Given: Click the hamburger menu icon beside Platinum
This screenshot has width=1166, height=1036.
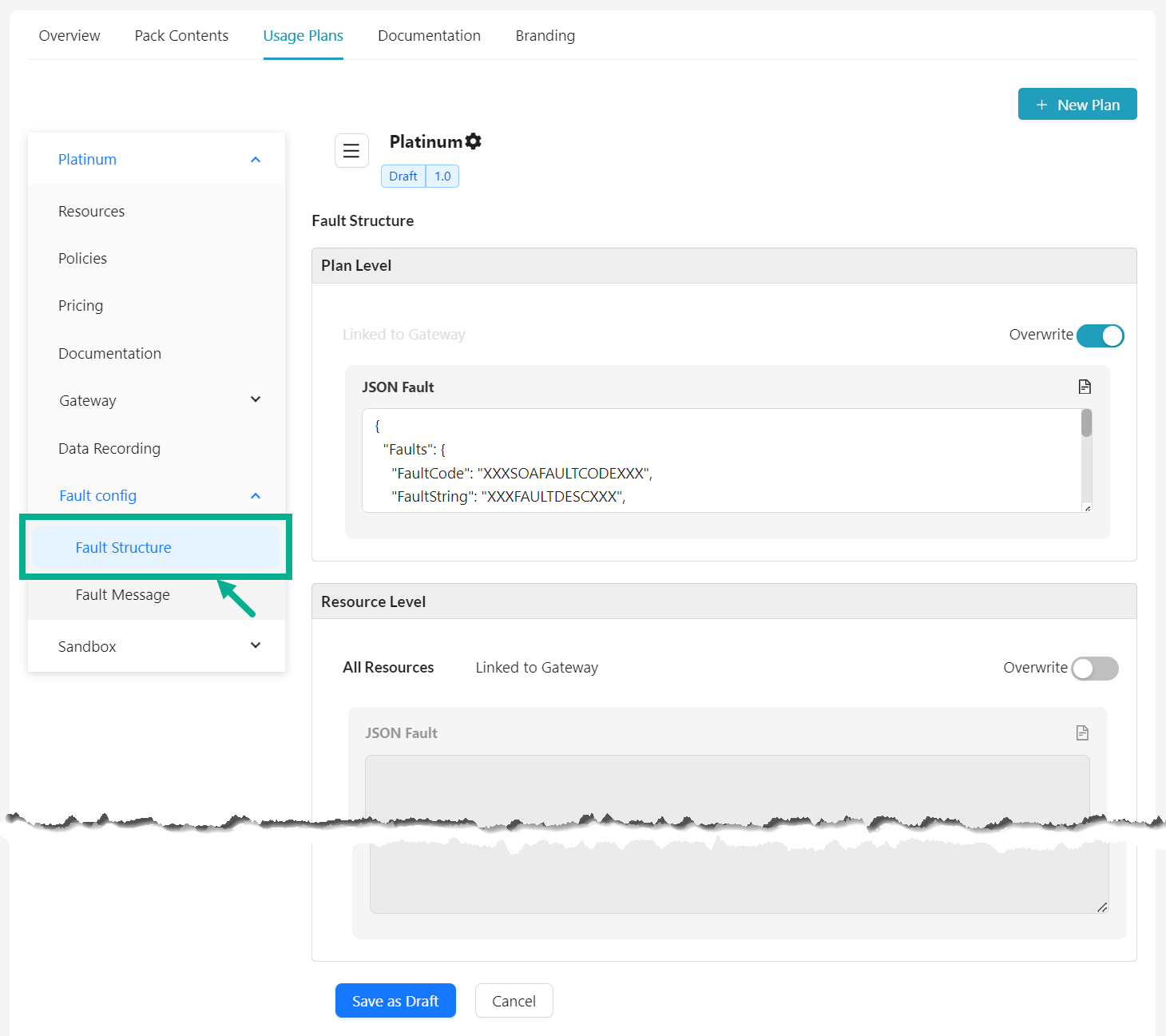Looking at the screenshot, I should [x=351, y=151].
